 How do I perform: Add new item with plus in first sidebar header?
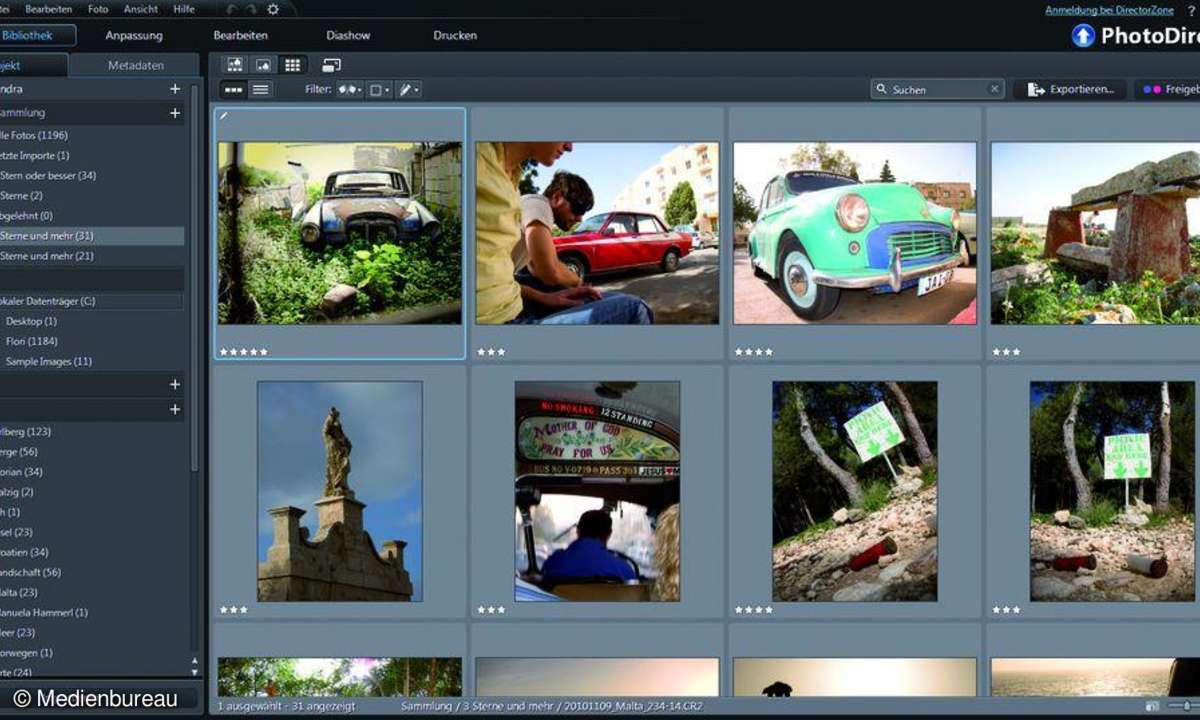click(x=175, y=89)
